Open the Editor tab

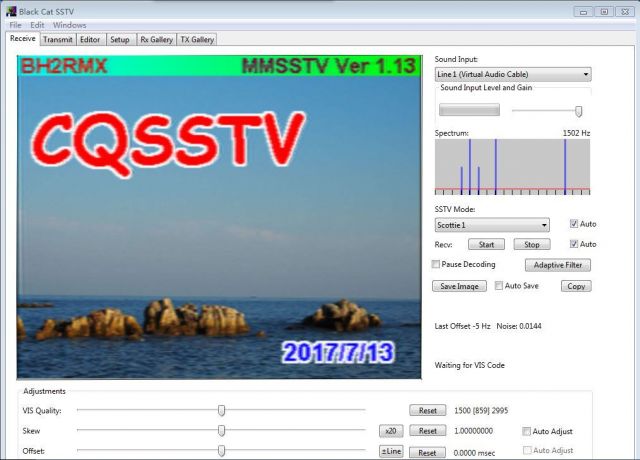pyautogui.click(x=90, y=40)
